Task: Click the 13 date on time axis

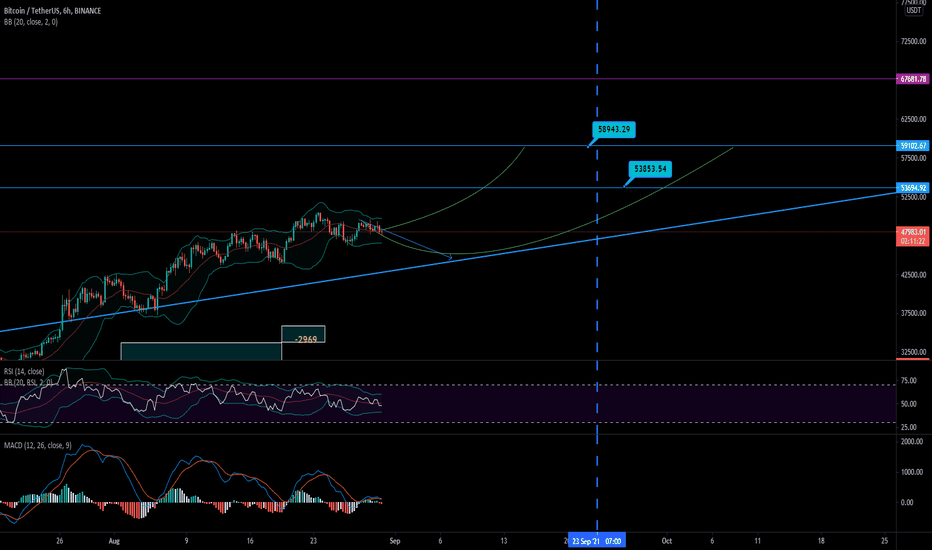Action: (x=503, y=541)
